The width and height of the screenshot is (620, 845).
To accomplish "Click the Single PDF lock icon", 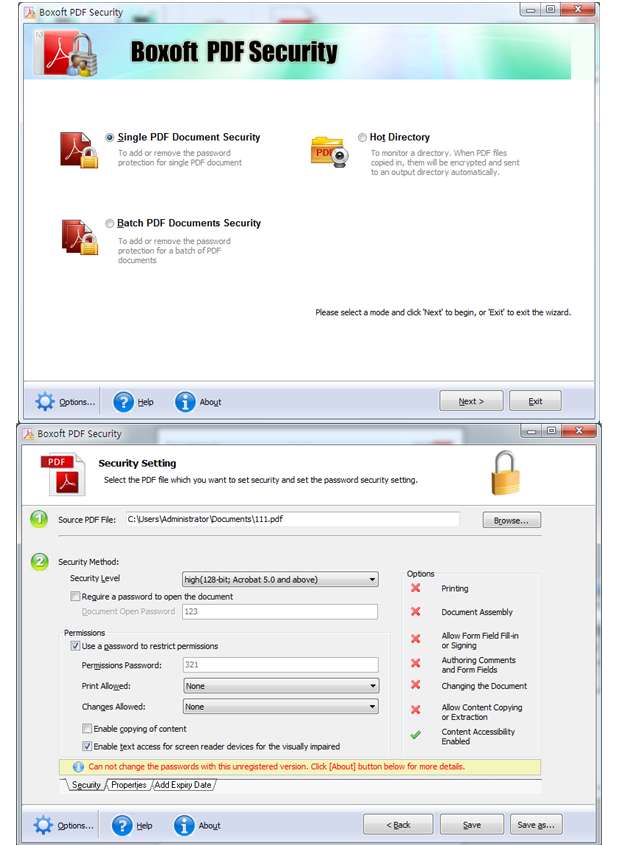I will click(79, 150).
